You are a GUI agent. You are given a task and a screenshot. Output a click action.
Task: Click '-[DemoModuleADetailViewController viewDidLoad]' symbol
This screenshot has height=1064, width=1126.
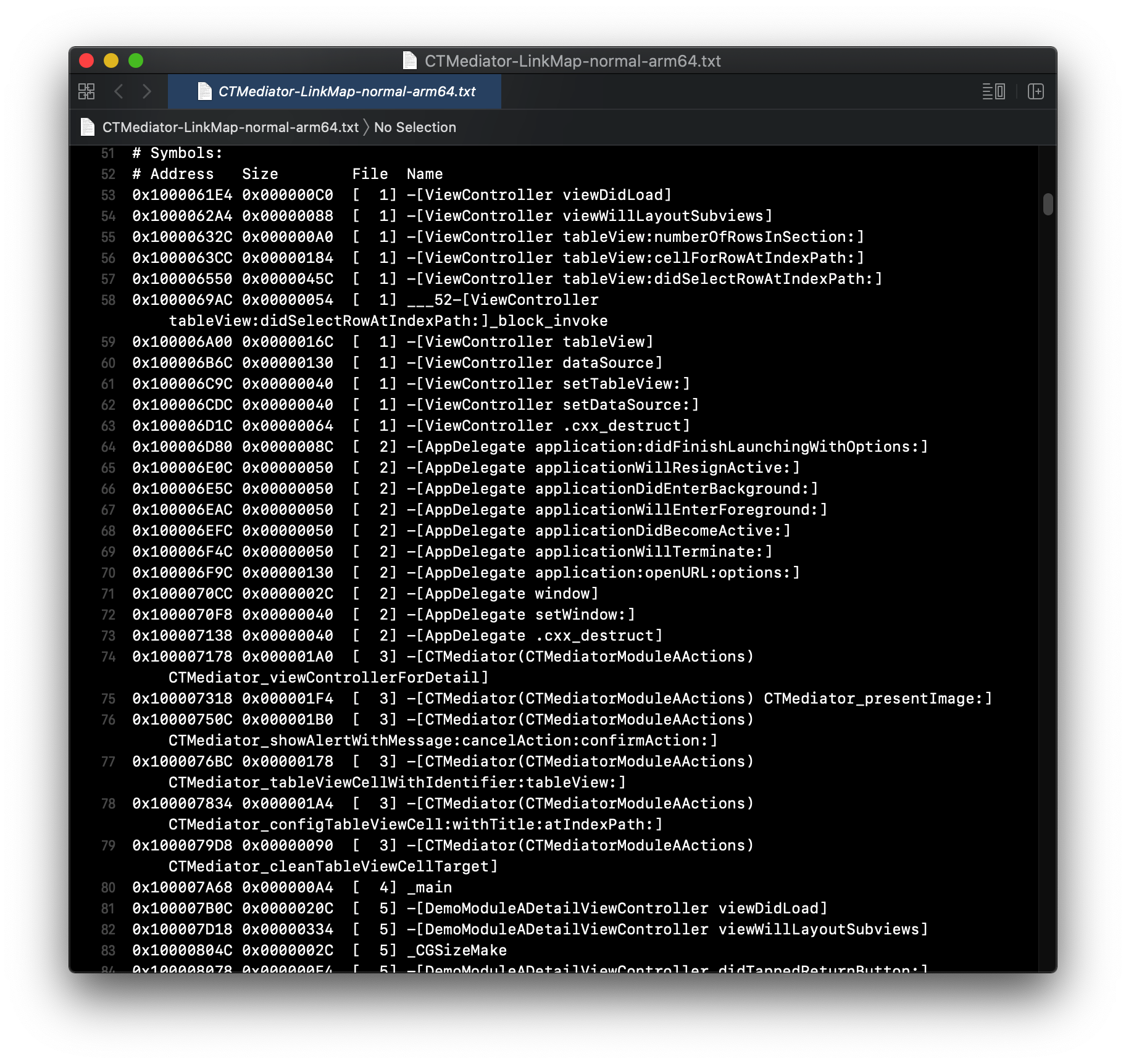617,908
